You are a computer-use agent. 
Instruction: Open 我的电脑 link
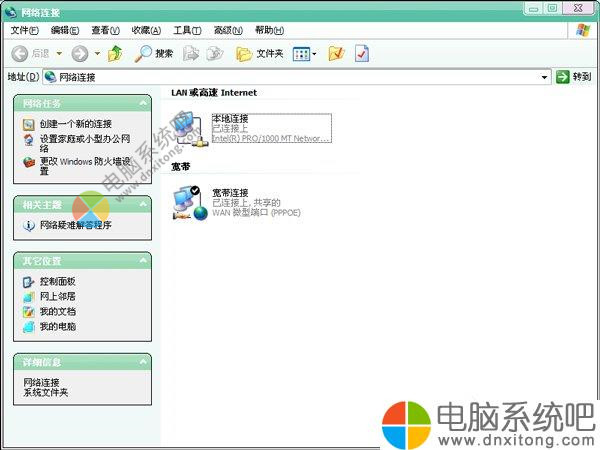(x=58, y=326)
